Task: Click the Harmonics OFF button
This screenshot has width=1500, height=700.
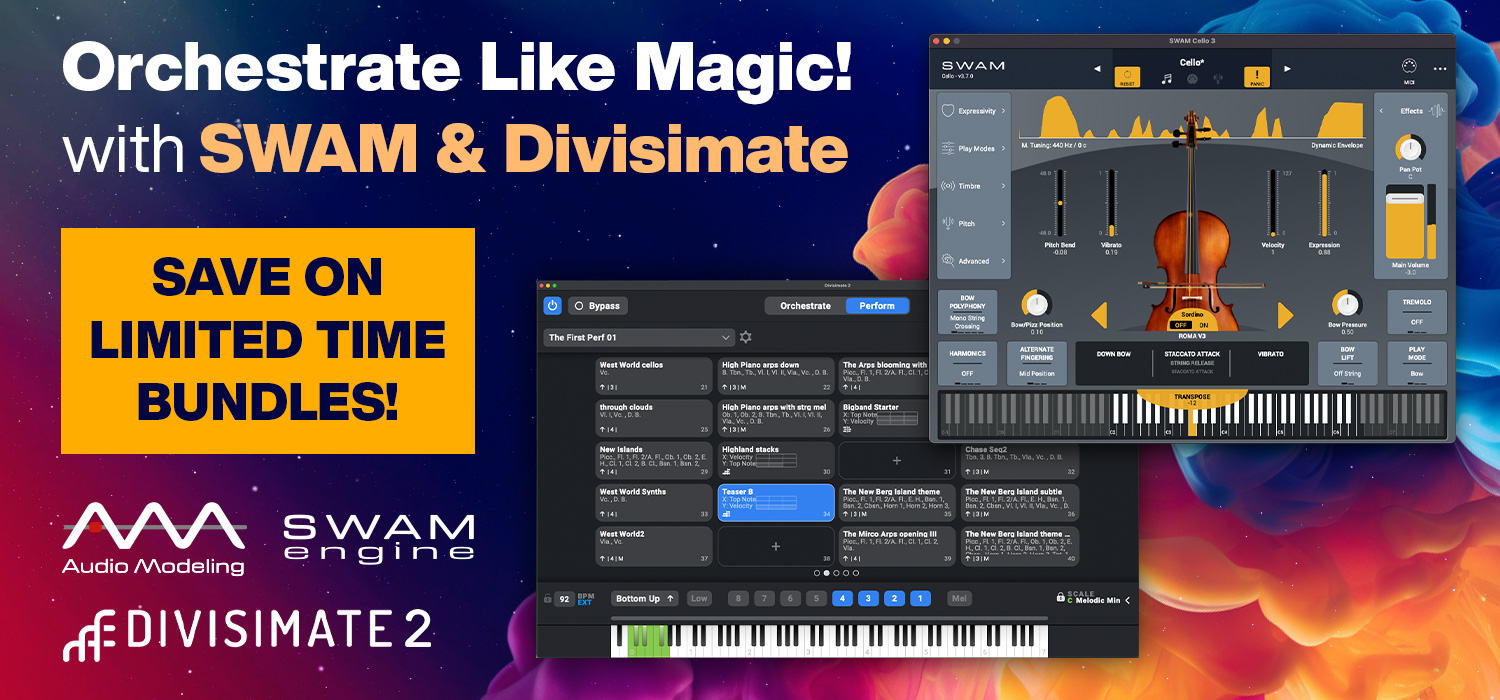Action: click(x=967, y=363)
